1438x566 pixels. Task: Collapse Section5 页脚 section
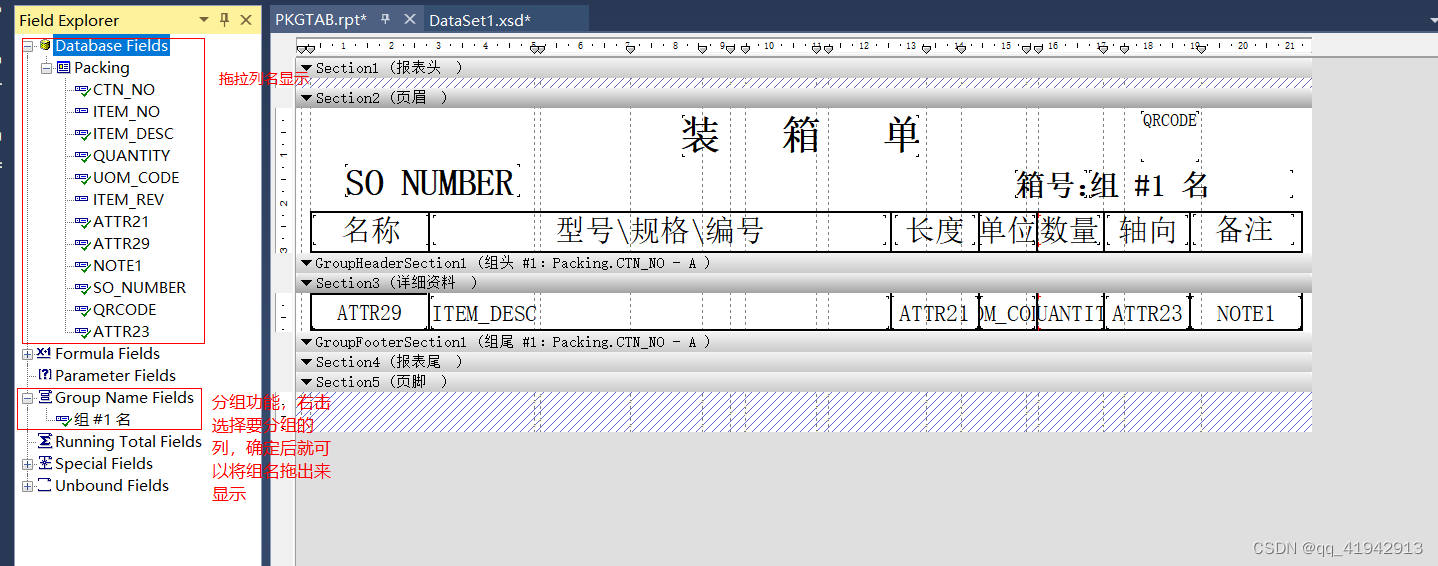[x=306, y=382]
